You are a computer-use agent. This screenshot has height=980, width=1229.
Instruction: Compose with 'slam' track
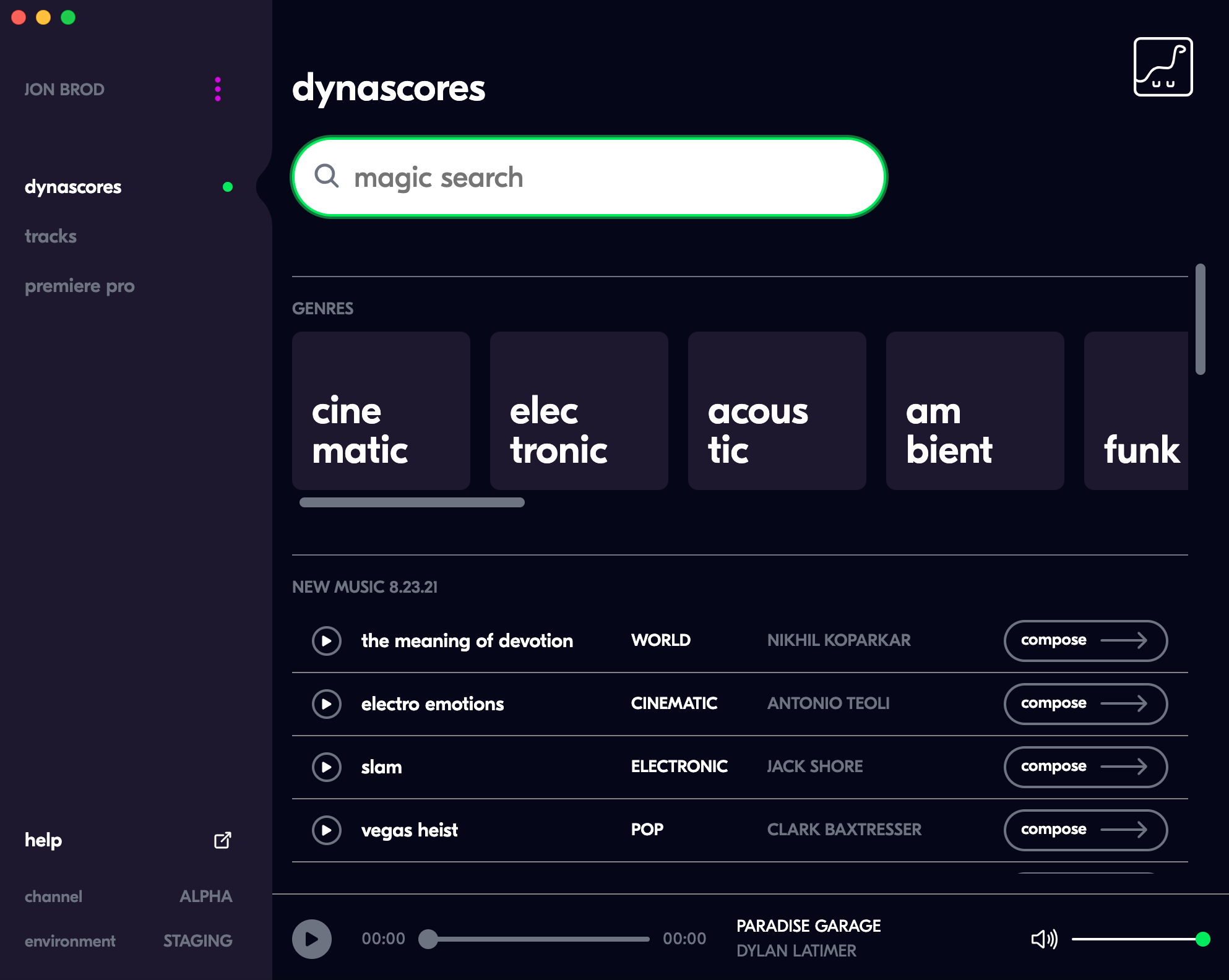click(1085, 767)
